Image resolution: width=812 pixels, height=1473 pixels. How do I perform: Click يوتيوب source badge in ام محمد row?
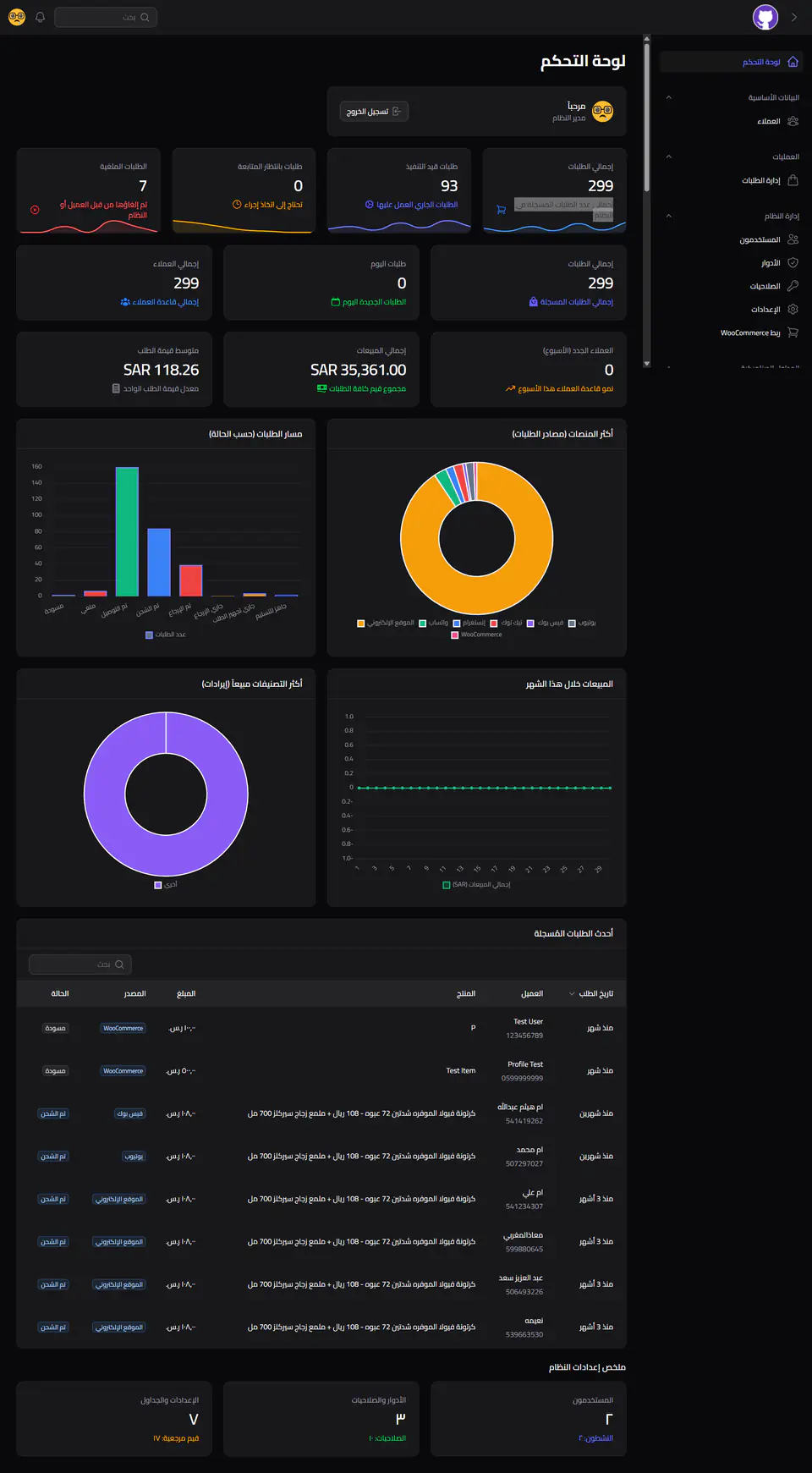(134, 1157)
